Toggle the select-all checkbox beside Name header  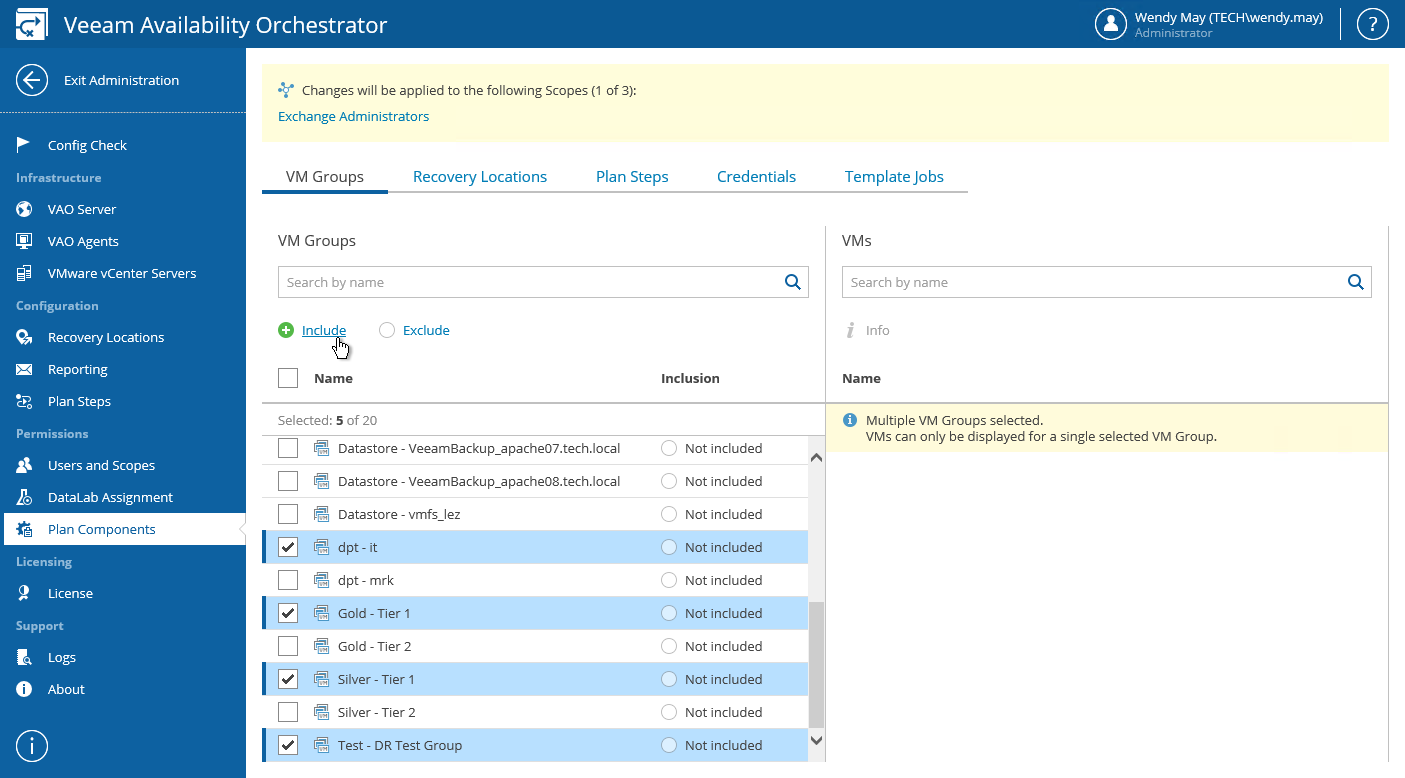(288, 378)
